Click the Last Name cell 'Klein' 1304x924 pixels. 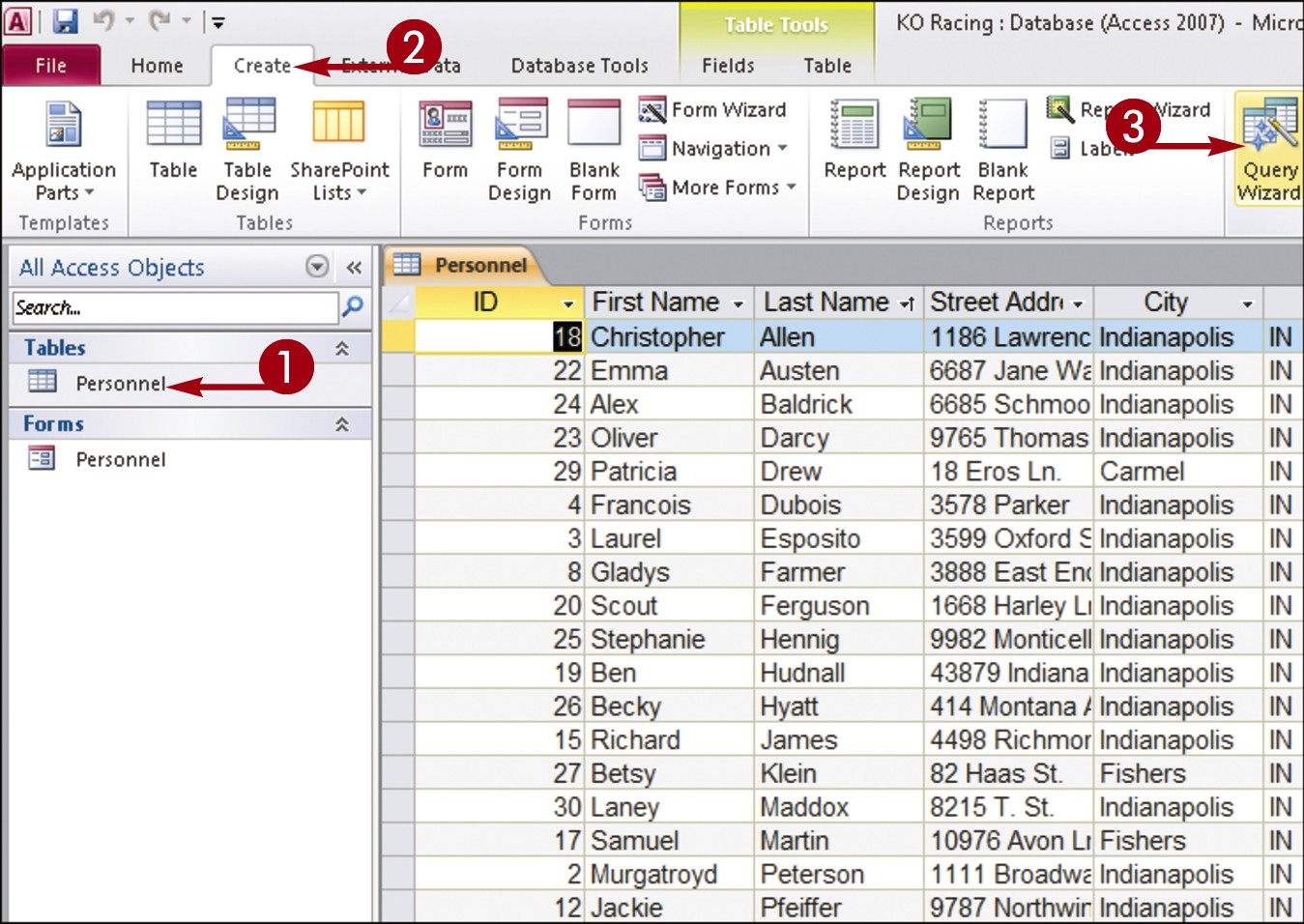tap(839, 773)
